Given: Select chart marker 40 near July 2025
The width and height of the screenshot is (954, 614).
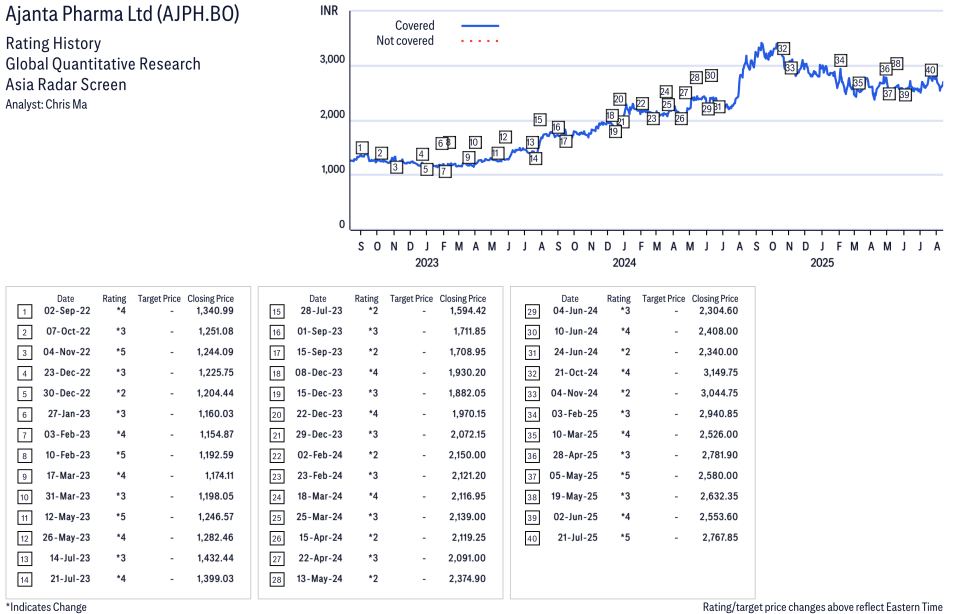Looking at the screenshot, I should tap(930, 70).
